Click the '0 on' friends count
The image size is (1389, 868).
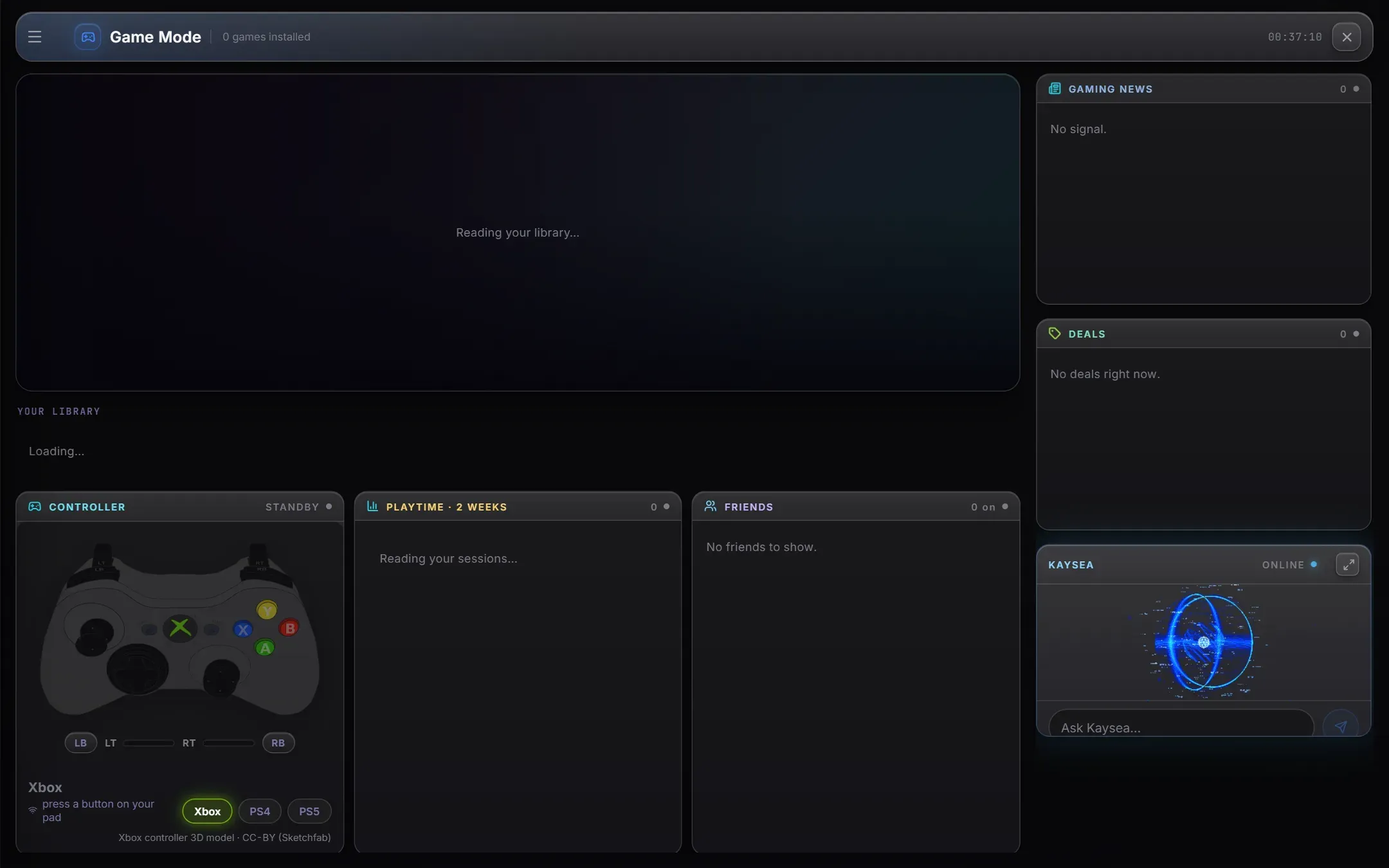coord(983,507)
